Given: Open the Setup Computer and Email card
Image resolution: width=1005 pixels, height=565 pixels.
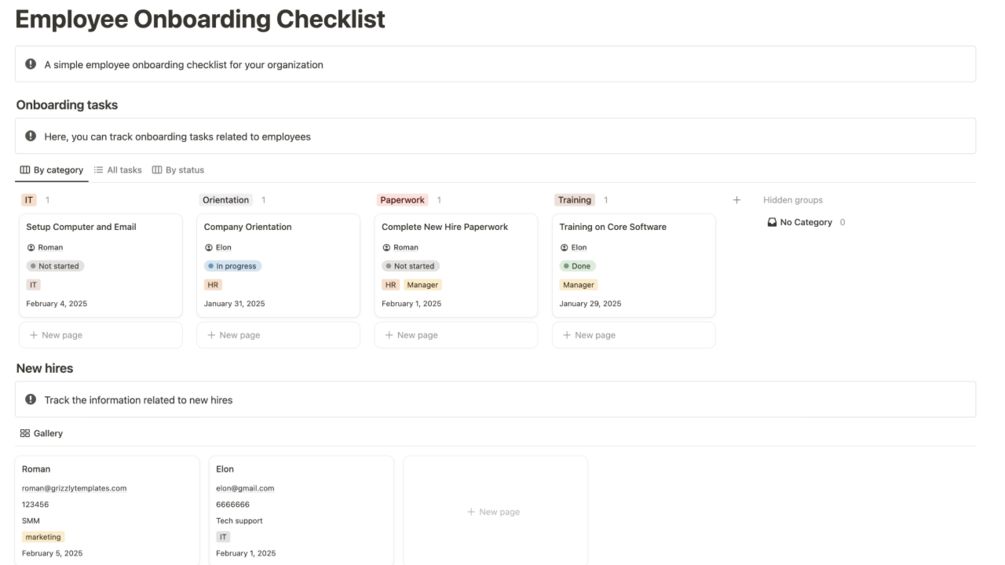Looking at the screenshot, I should click(x=81, y=227).
